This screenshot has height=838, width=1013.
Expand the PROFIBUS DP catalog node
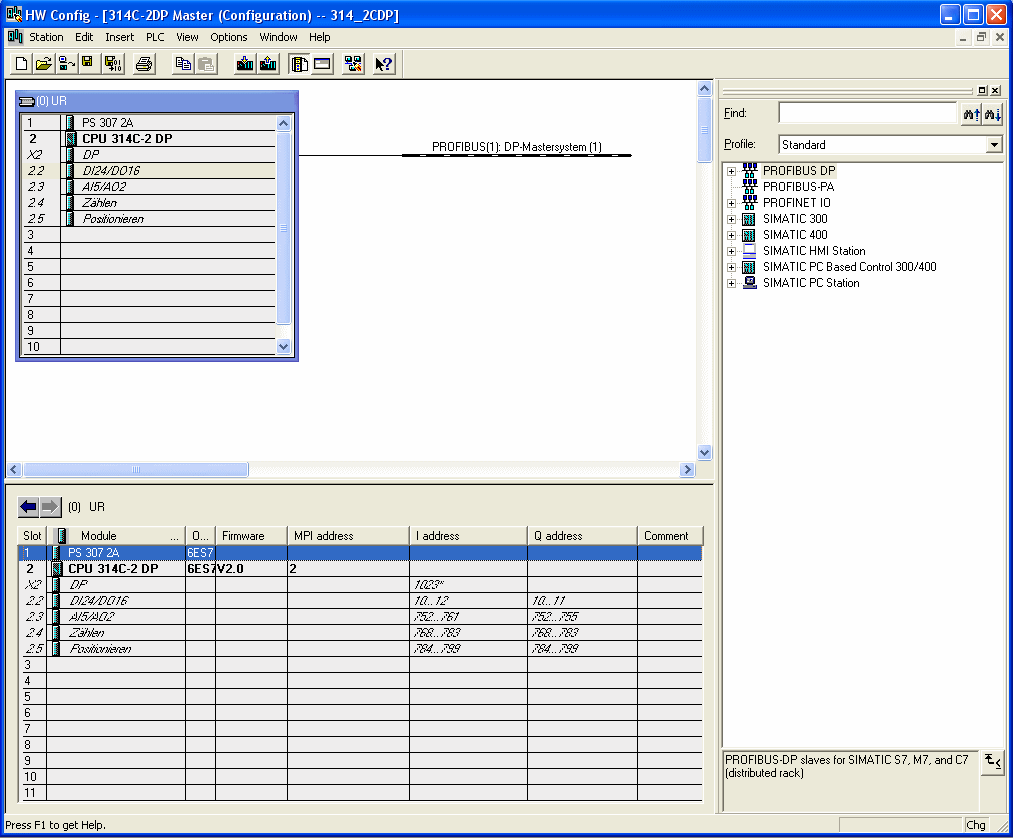[x=731, y=171]
